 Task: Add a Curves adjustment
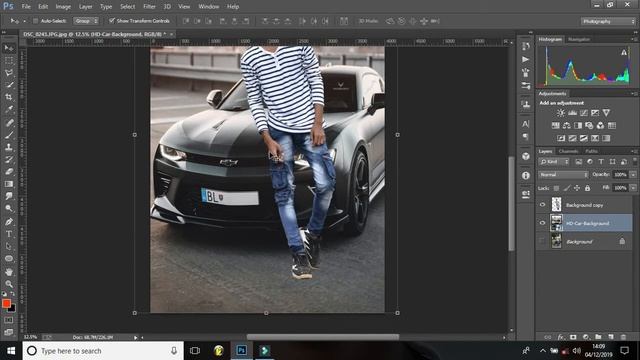point(584,113)
